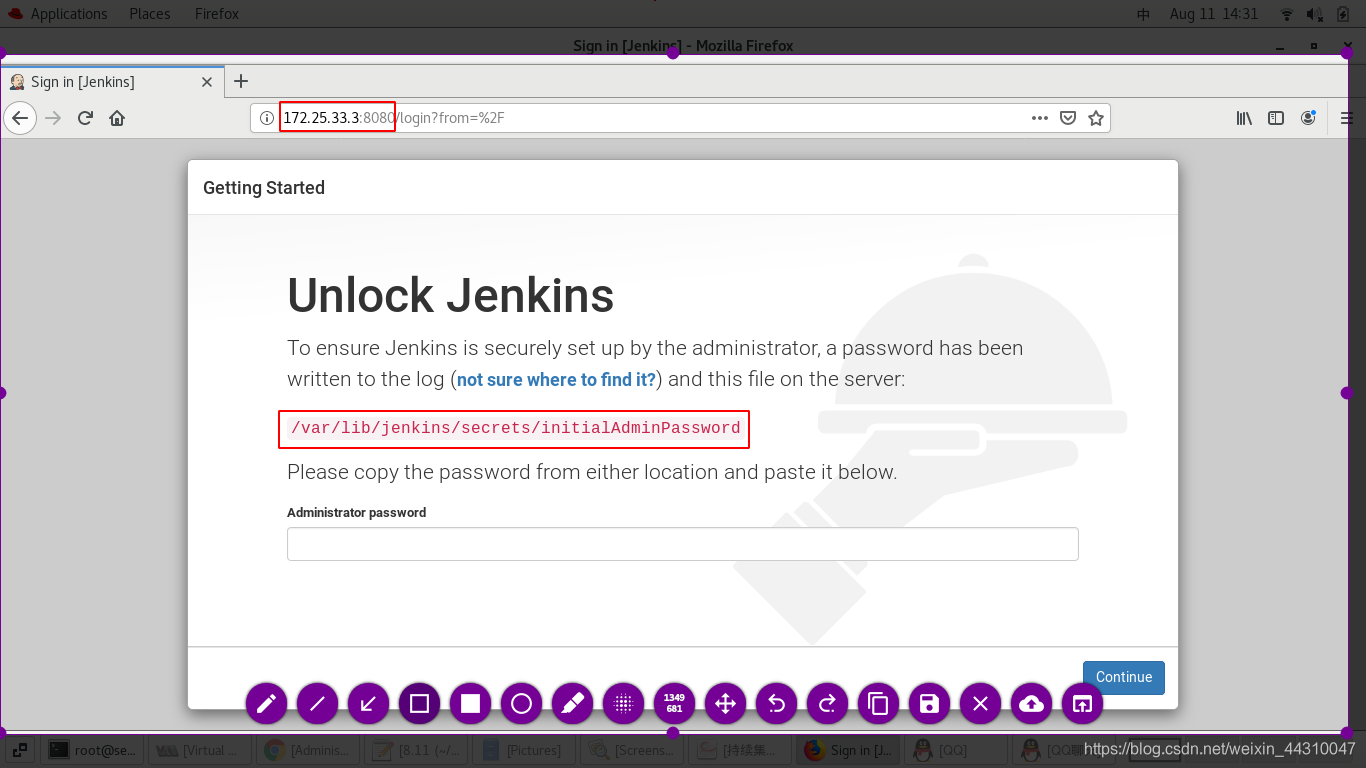Select the Blur pixelate tool

pos(623,704)
